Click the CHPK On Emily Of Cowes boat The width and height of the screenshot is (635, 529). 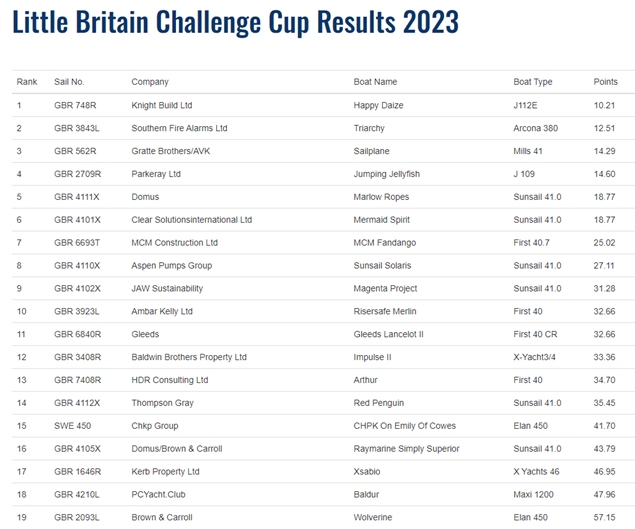(405, 426)
